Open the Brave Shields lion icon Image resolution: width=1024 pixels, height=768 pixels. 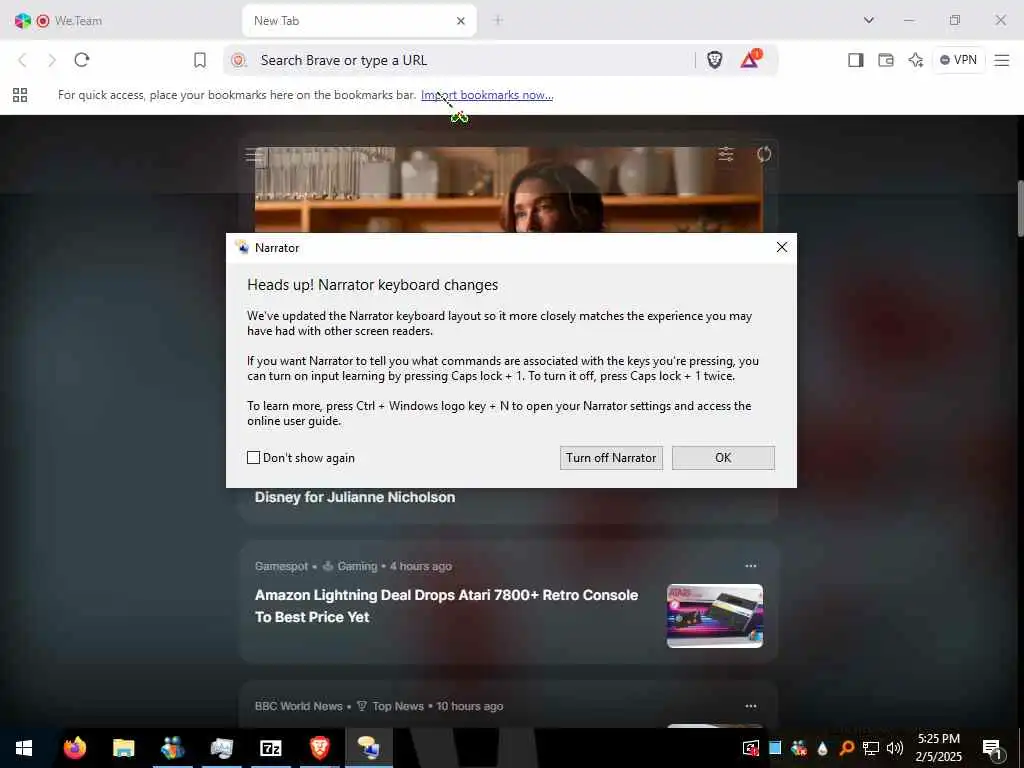tap(714, 60)
